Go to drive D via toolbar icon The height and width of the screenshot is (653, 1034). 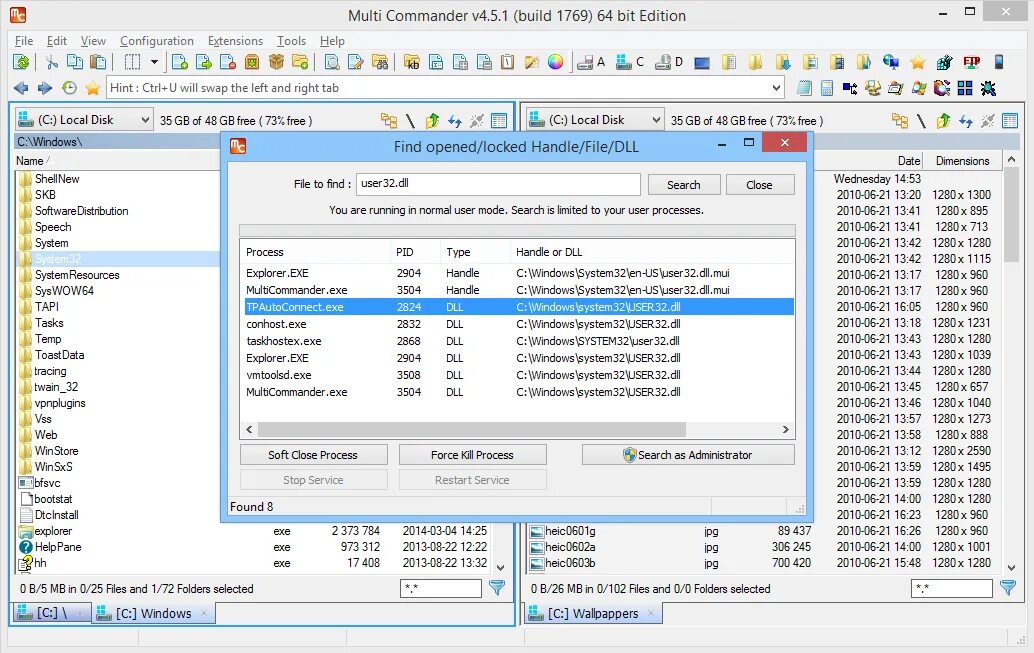[669, 63]
